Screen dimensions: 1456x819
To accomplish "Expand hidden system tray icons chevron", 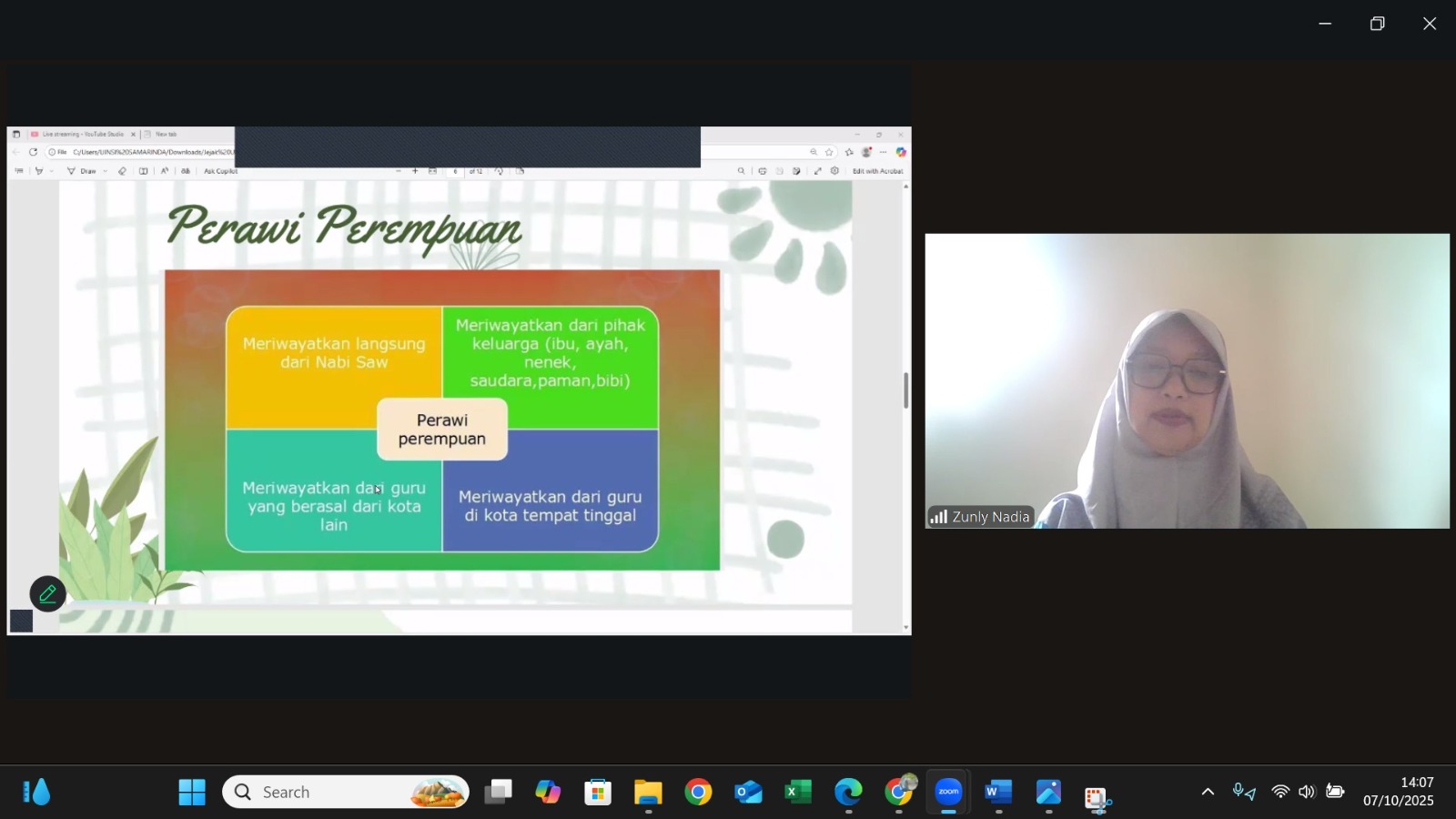I will point(1208,792).
